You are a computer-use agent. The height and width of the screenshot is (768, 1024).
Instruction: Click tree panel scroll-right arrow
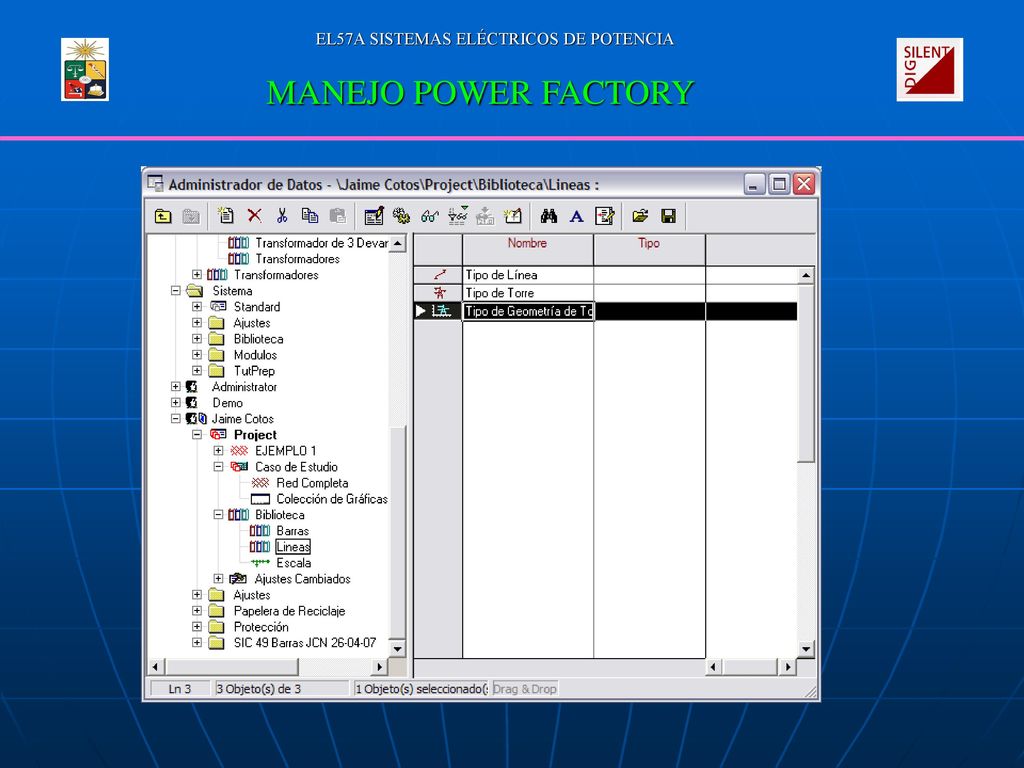point(379,667)
